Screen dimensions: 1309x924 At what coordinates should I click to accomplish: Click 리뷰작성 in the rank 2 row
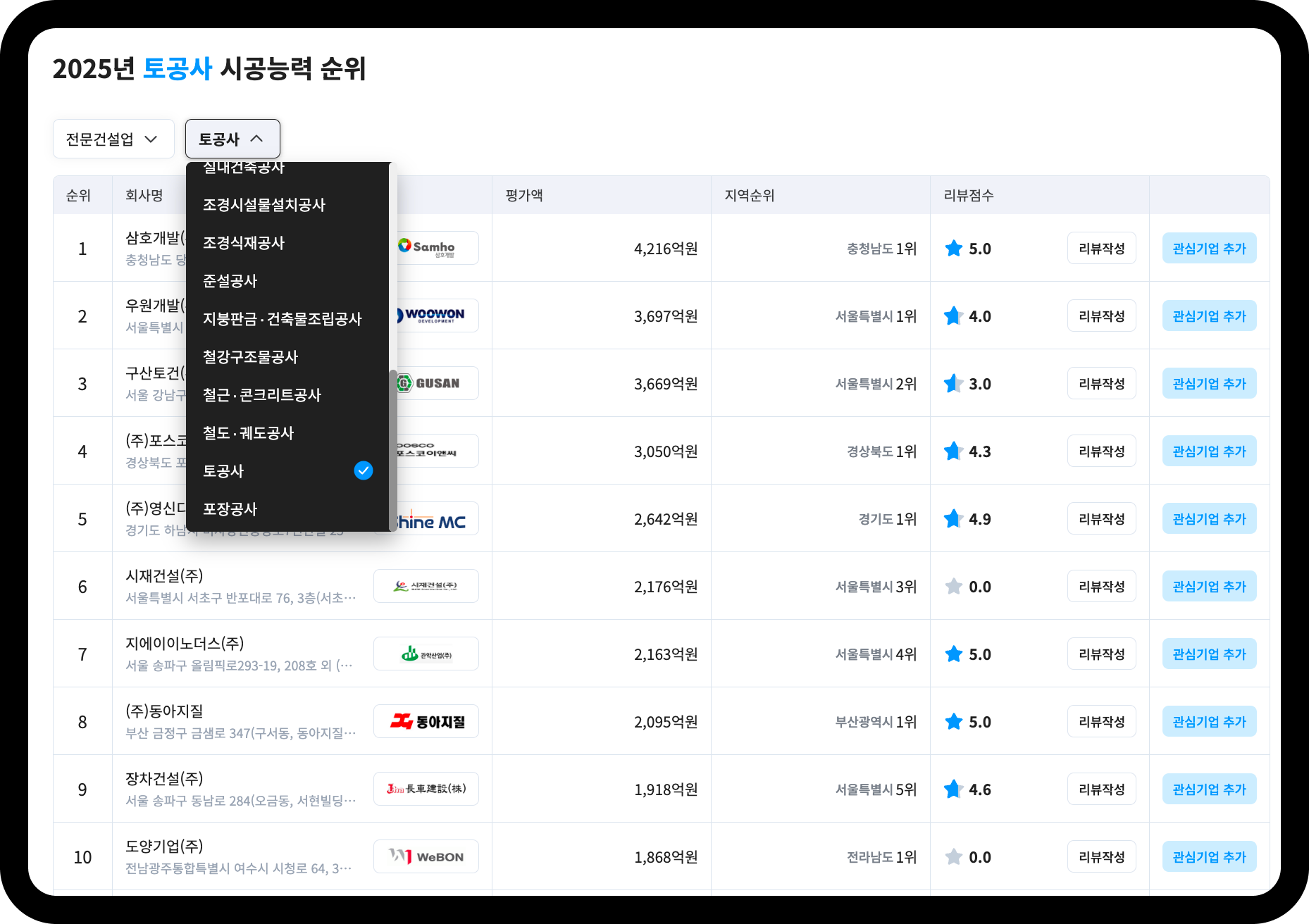1102,316
